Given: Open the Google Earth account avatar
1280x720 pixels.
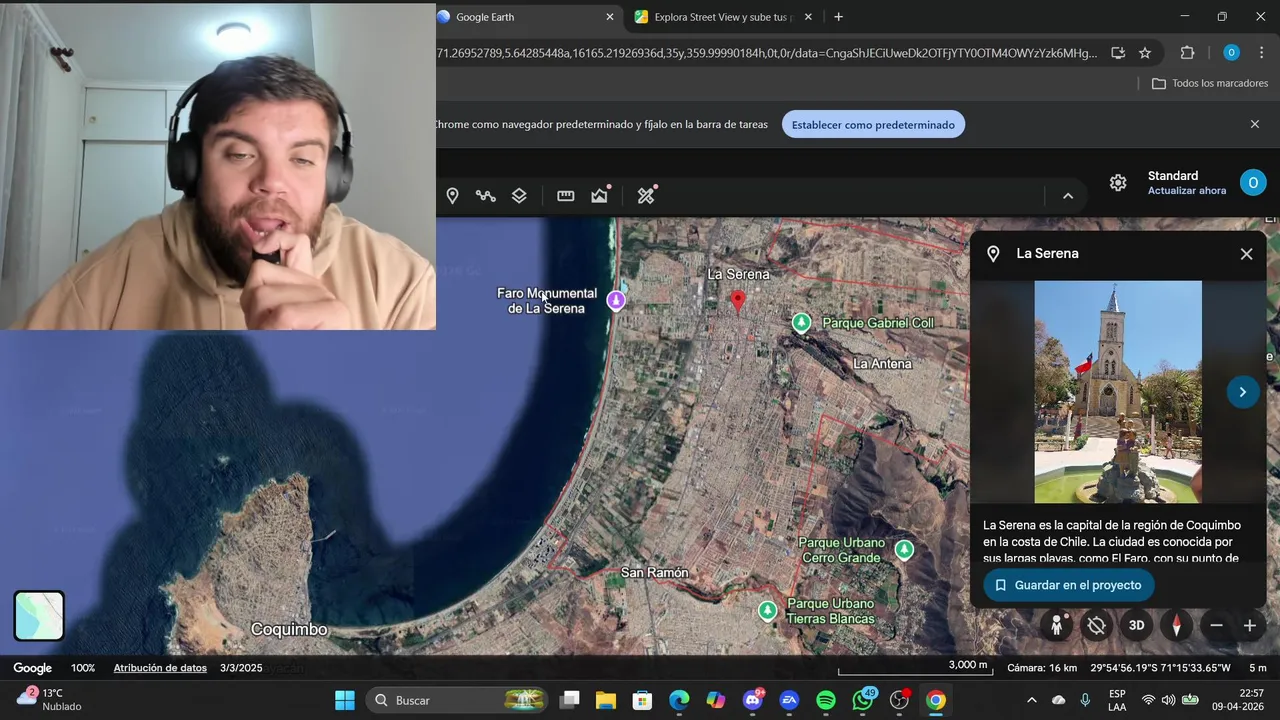Looking at the screenshot, I should [x=1253, y=182].
